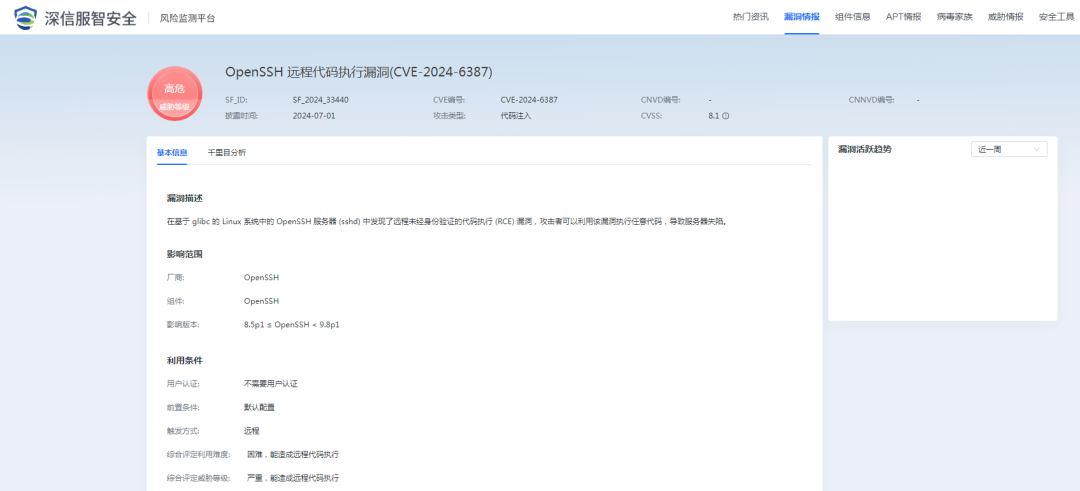Click the CVSS 8.1 info icon
This screenshot has width=1080, height=491.
point(725,116)
